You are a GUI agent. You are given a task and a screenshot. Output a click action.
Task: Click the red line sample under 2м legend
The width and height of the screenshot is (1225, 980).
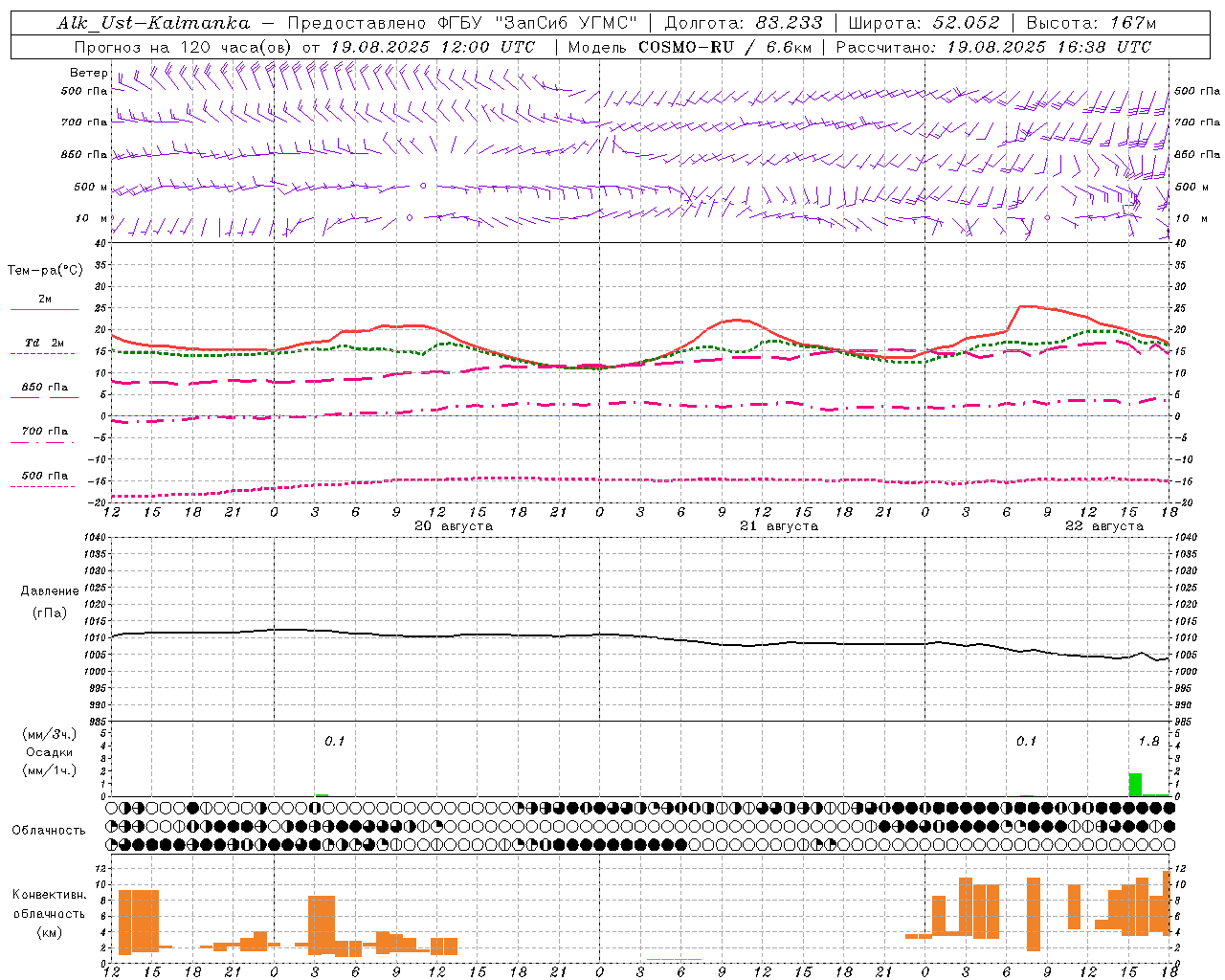tap(44, 309)
